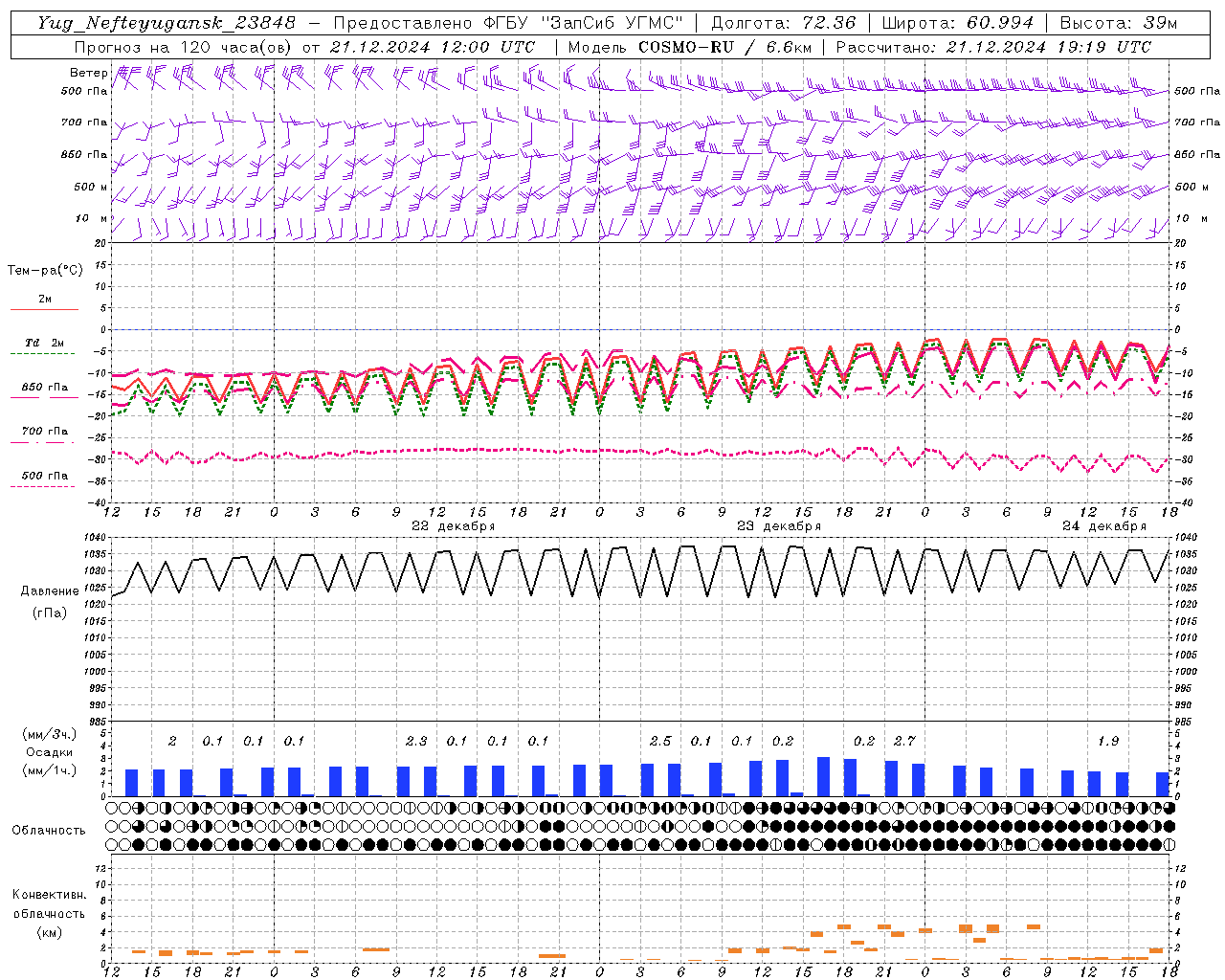Click the 'Прогноз на 120 часа(ов)' text
Image resolution: width=1225 pixels, height=980 pixels.
(x=184, y=47)
